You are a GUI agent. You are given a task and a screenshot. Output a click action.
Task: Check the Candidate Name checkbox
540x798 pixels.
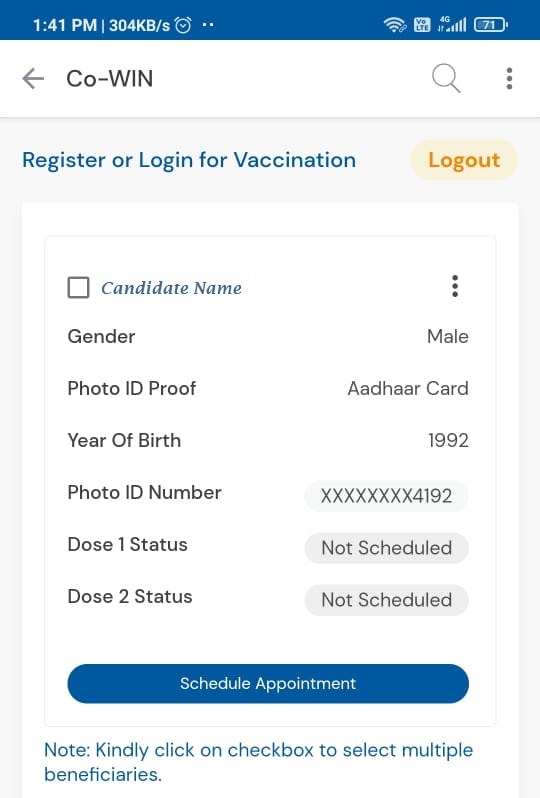click(78, 287)
